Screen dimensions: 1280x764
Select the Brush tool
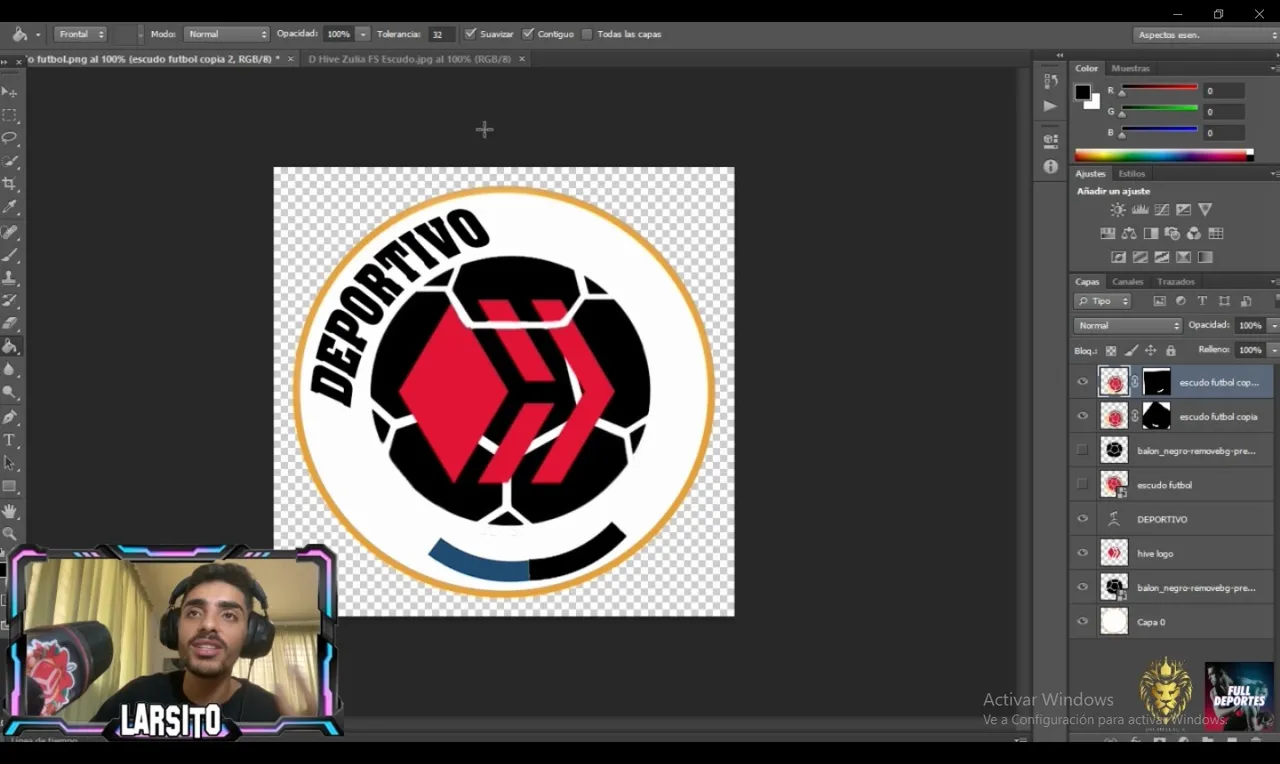coord(10,255)
